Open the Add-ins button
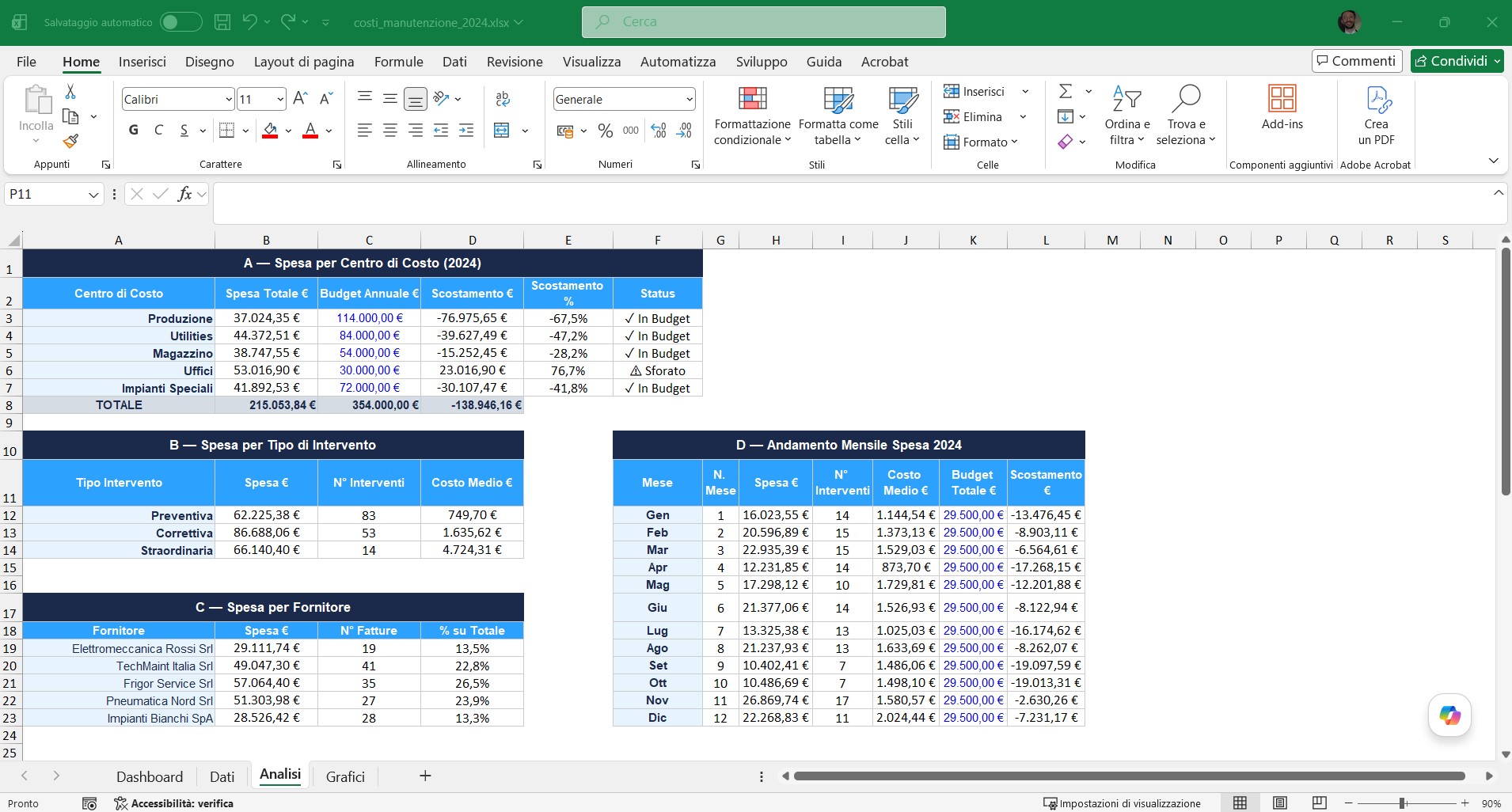 [x=1282, y=108]
